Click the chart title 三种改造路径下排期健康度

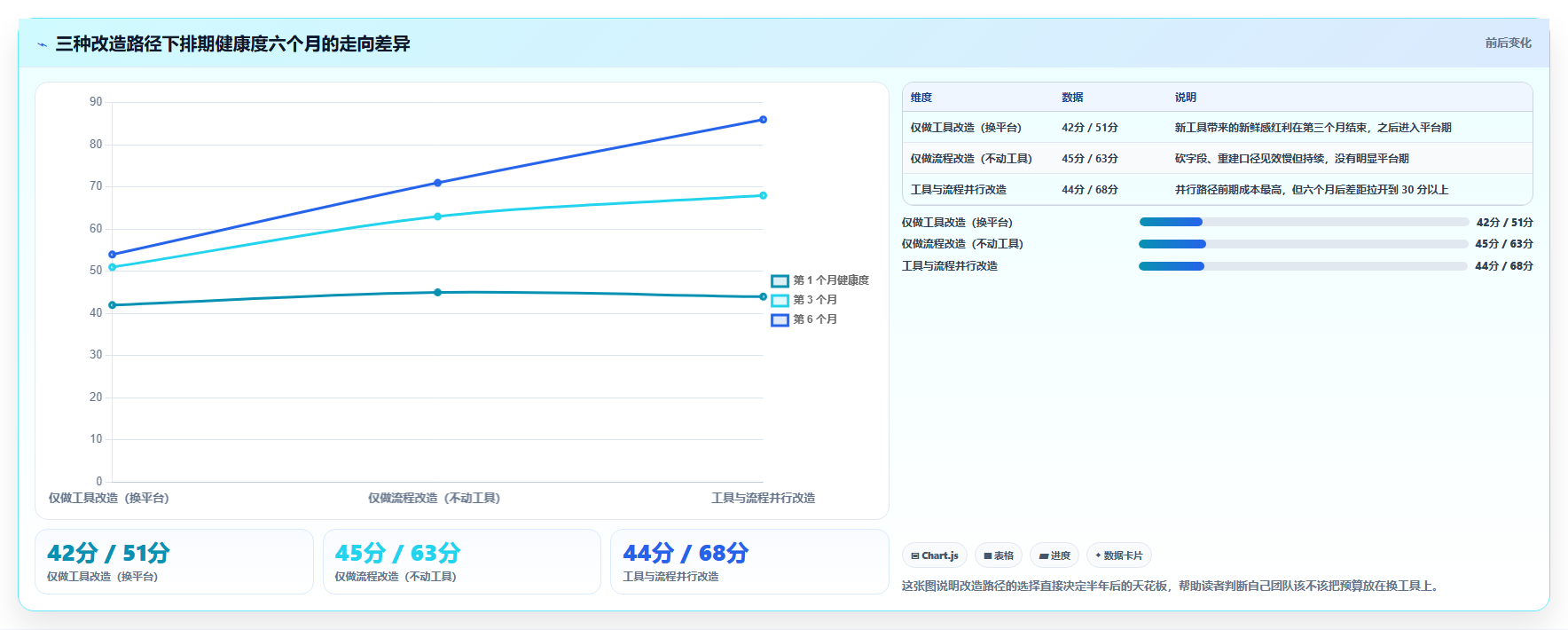pos(232,44)
